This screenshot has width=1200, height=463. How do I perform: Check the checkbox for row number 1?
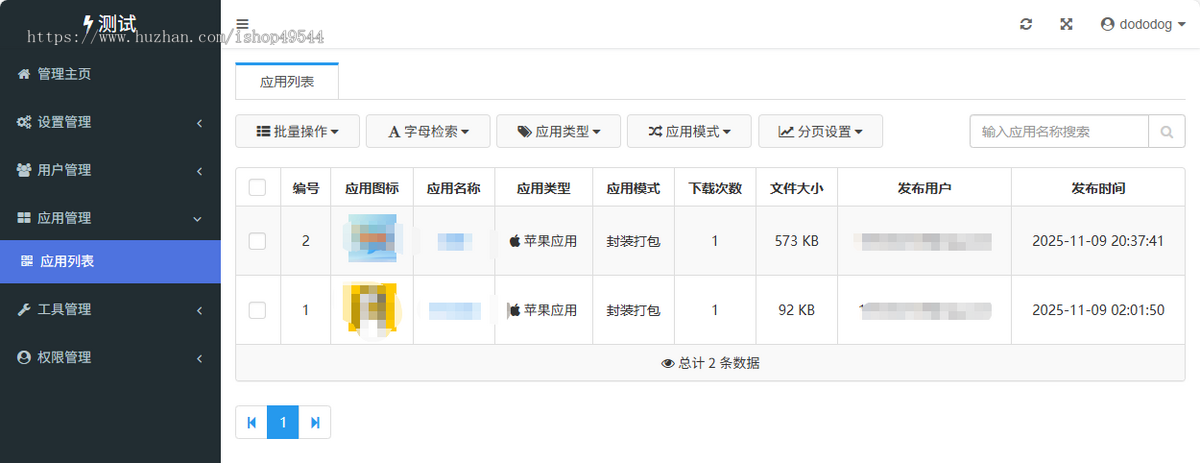point(257,310)
